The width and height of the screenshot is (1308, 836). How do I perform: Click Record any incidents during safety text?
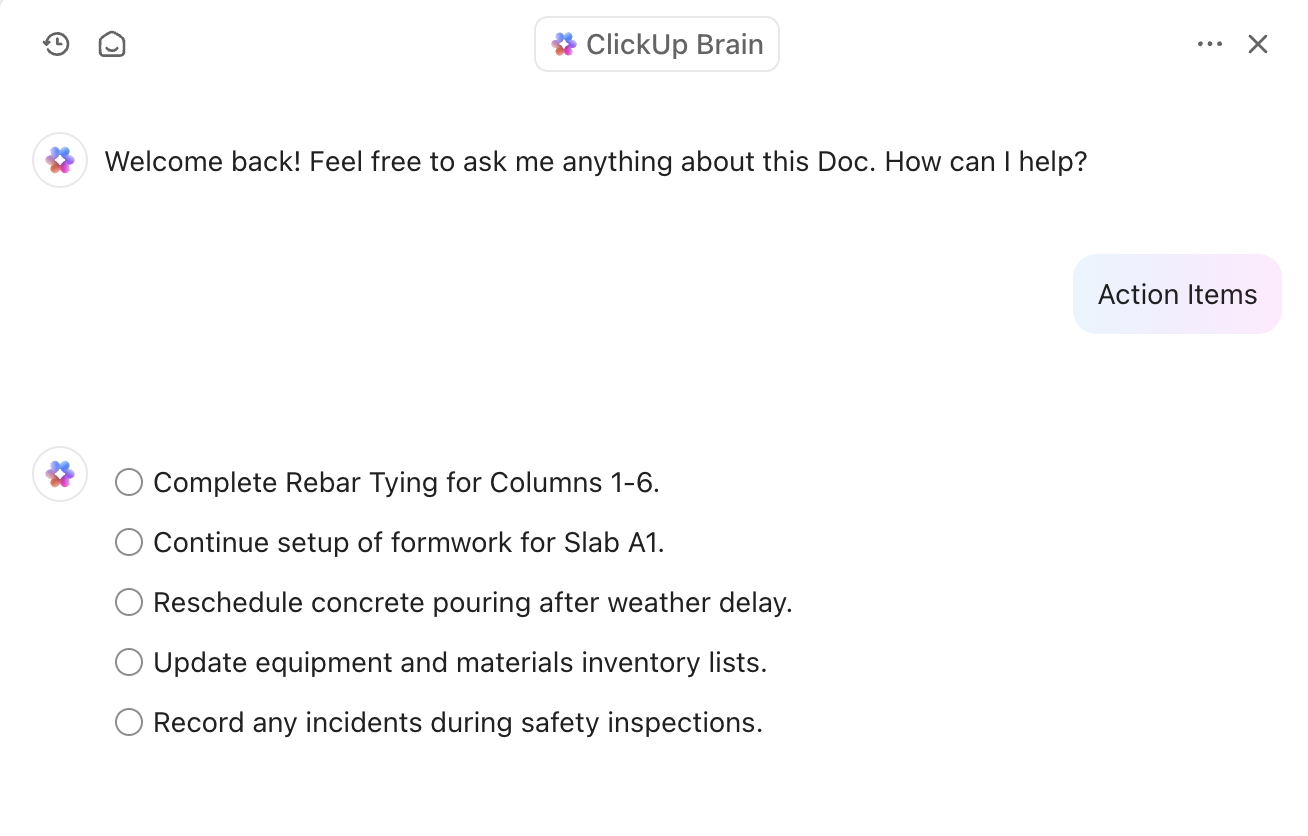[458, 723]
